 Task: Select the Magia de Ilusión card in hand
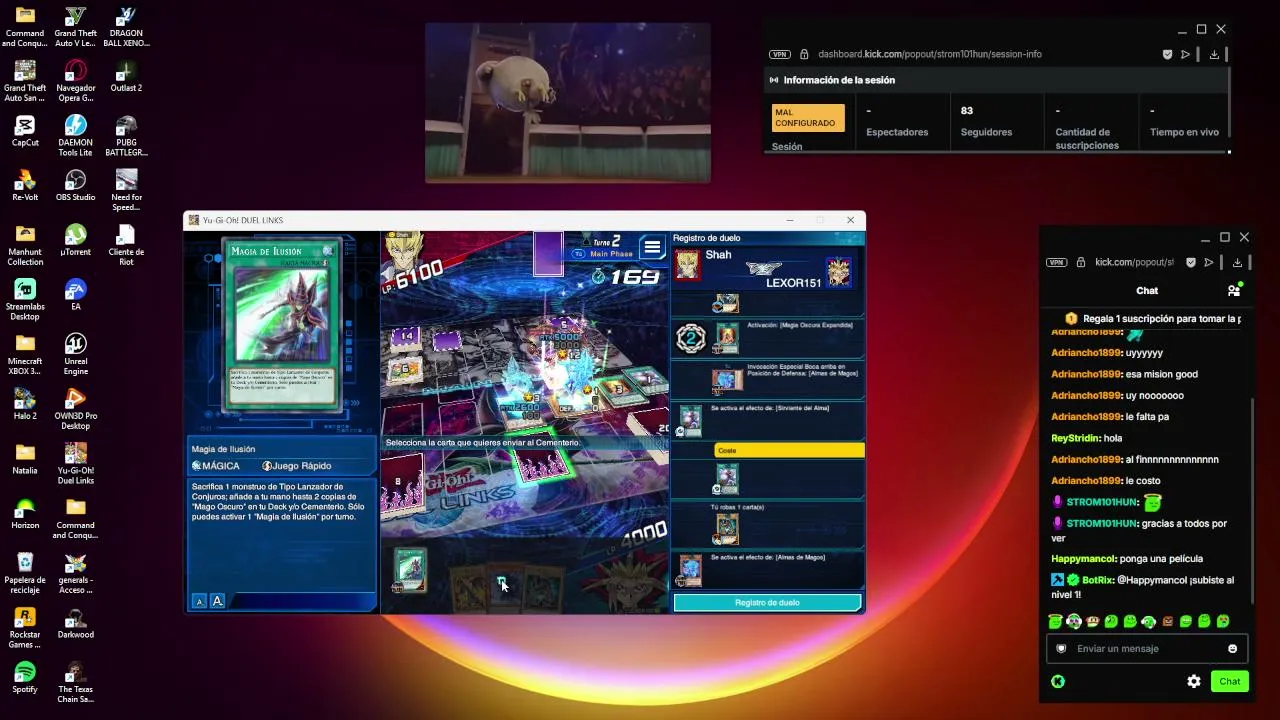(410, 568)
